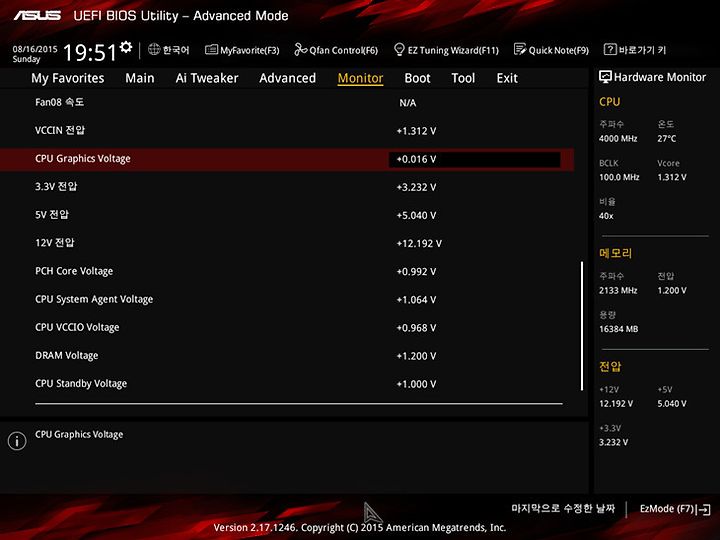Viewport: 720px width, 540px height.
Task: Select CPU Graphics Voltage value field
Action: 474,159
